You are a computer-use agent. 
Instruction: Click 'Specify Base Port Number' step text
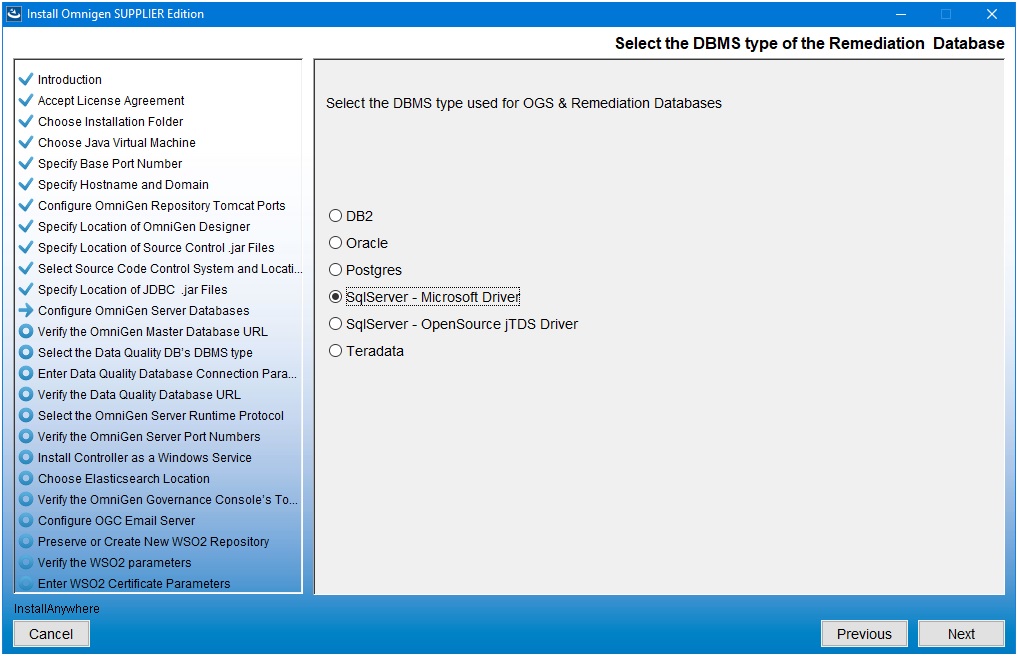click(x=110, y=163)
